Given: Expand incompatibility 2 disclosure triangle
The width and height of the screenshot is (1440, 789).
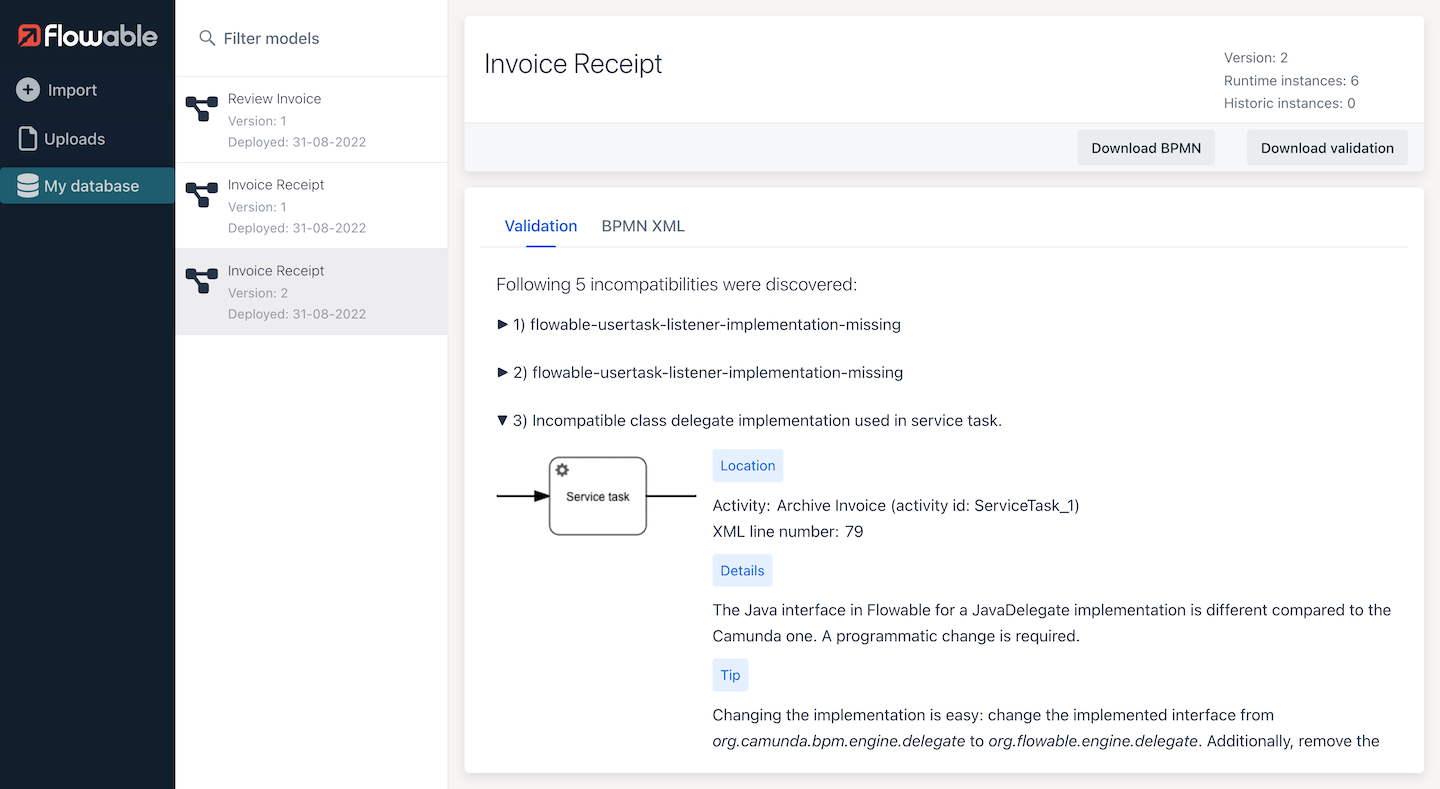Looking at the screenshot, I should [503, 373].
